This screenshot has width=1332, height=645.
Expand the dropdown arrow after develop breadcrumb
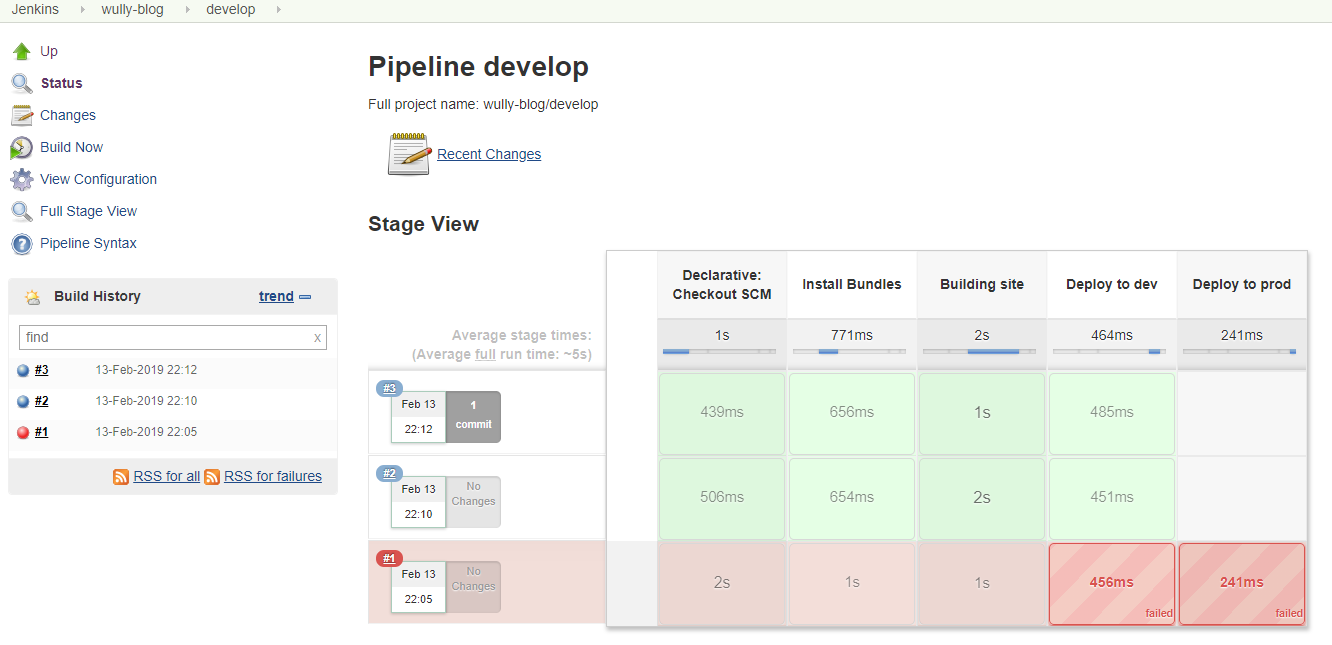click(277, 10)
